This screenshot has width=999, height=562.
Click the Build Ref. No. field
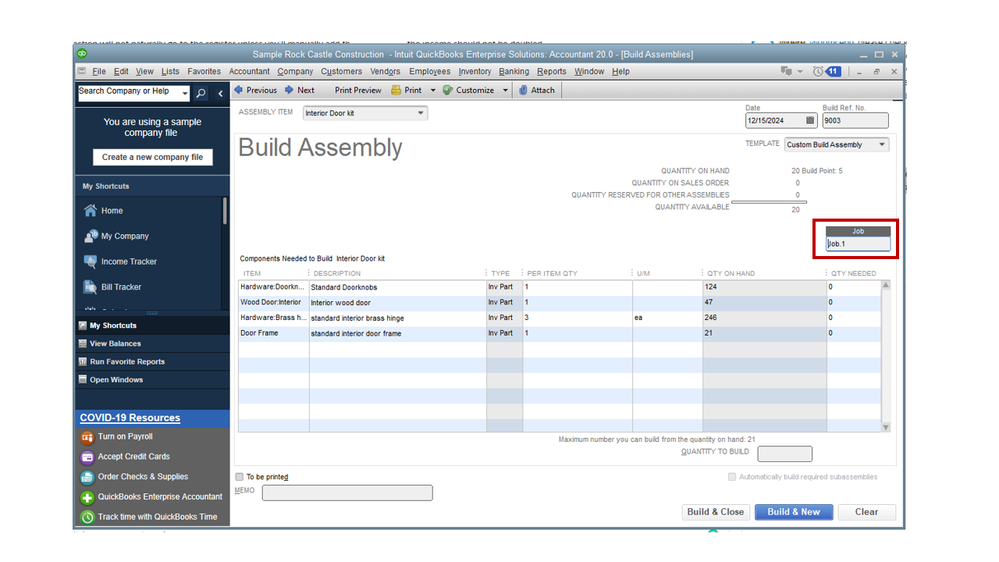(854, 120)
